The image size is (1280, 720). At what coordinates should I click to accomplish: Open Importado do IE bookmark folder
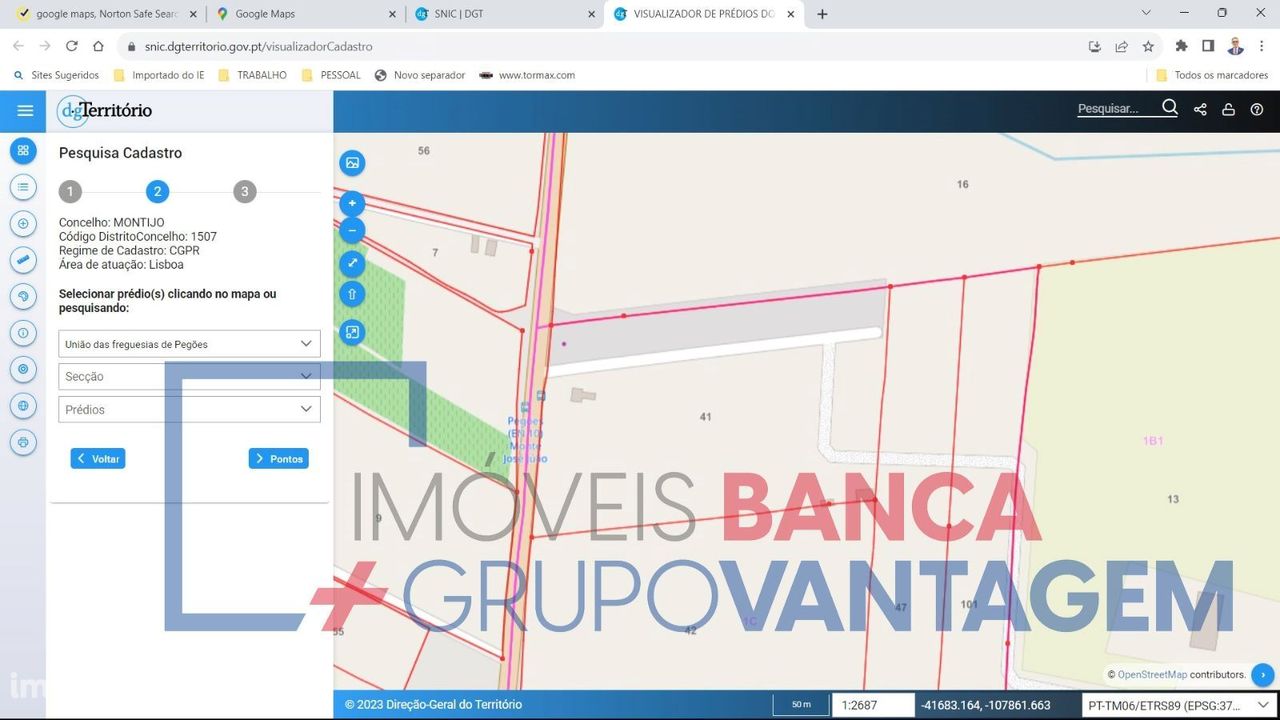(159, 75)
